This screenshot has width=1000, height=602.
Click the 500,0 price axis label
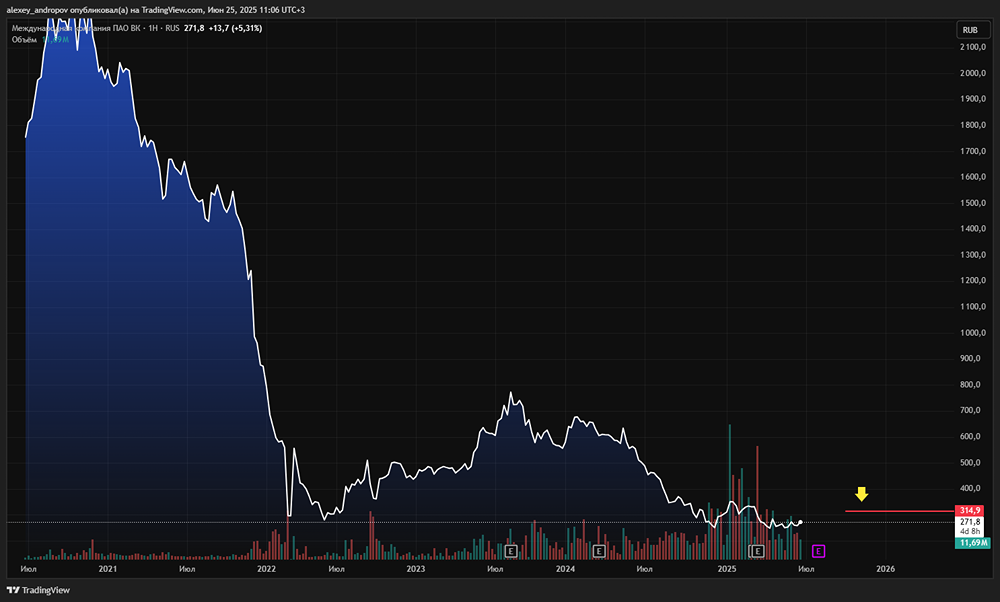970,462
